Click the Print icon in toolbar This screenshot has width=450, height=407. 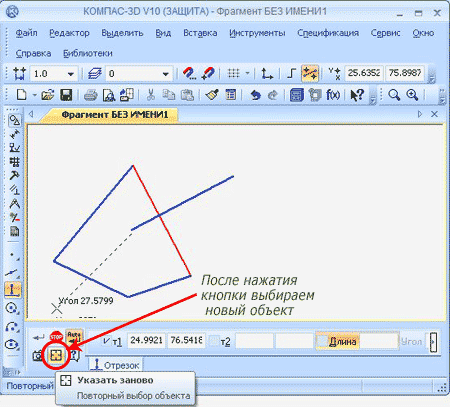pos(90,95)
